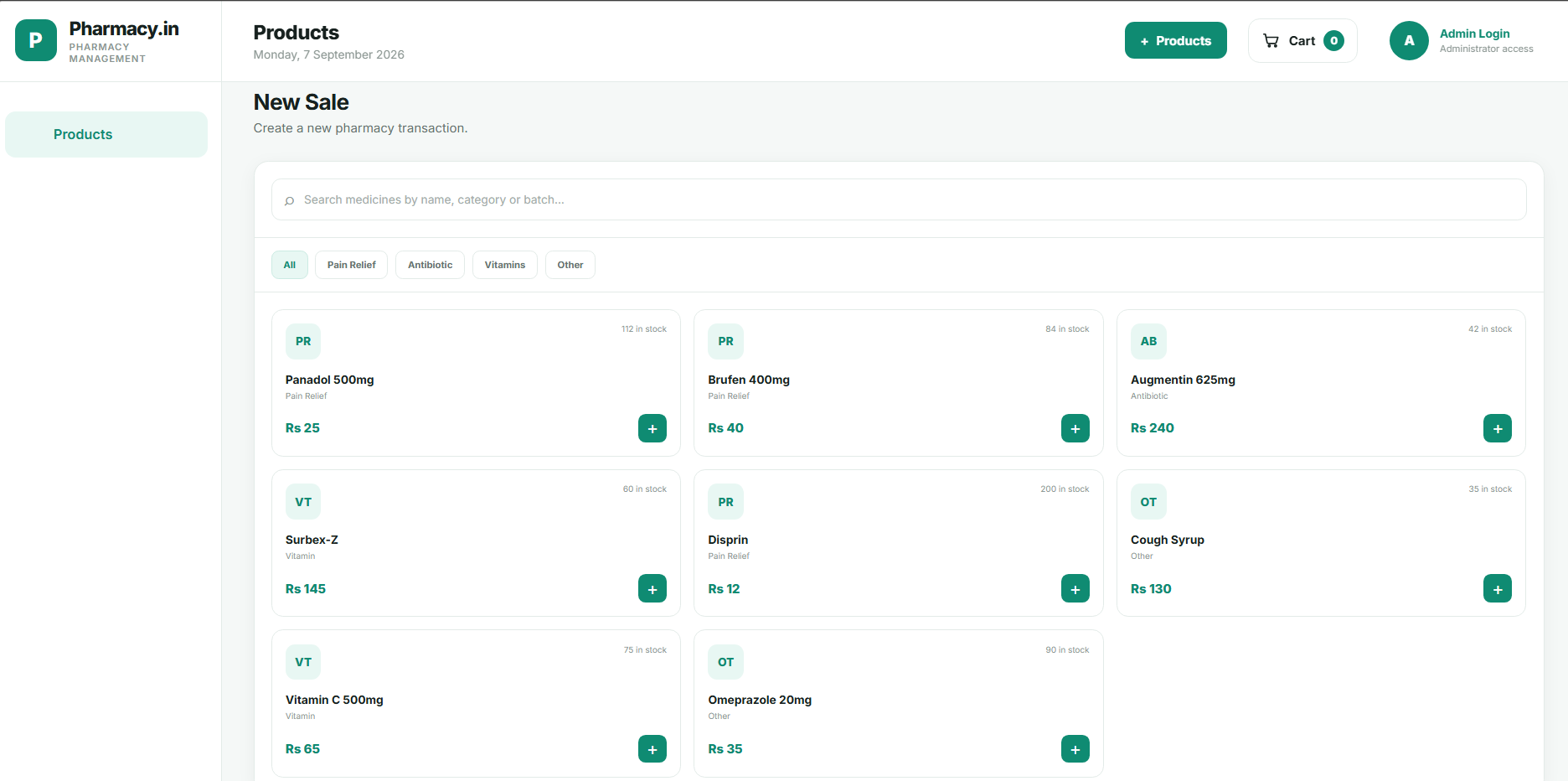Open the Cart button
The height and width of the screenshot is (781, 1568).
pyautogui.click(x=1302, y=40)
